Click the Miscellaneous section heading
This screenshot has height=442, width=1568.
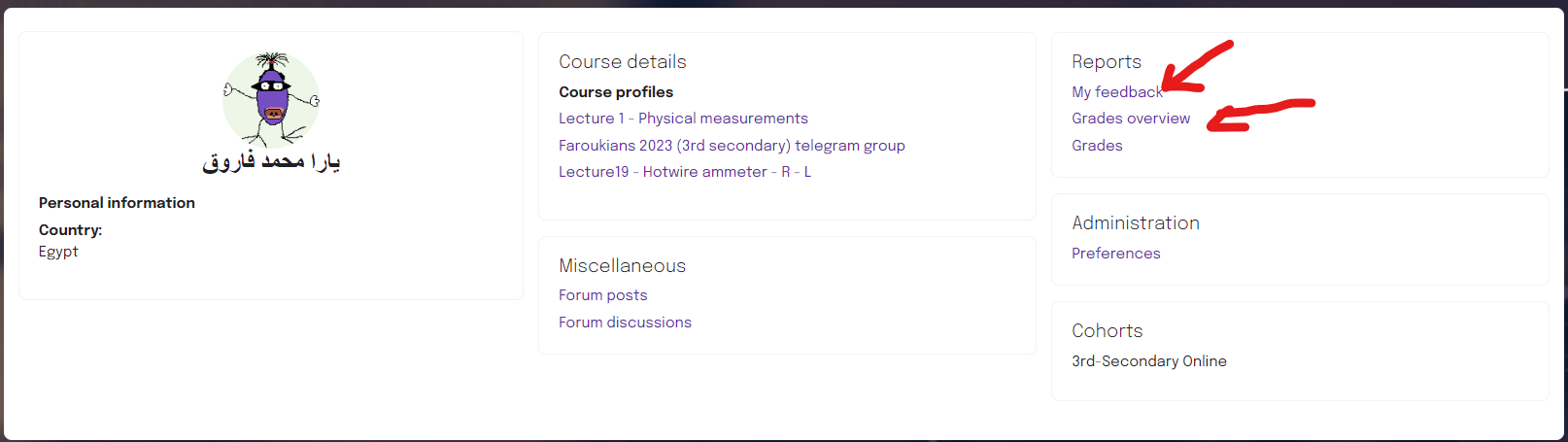tap(622, 266)
